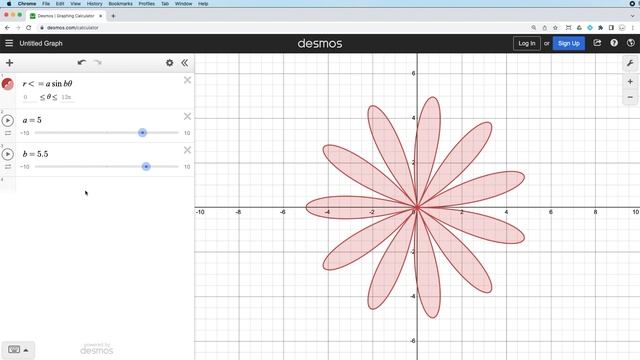Close the Desmos Graphing Calculator tab
The image size is (640, 360).
[100, 16]
